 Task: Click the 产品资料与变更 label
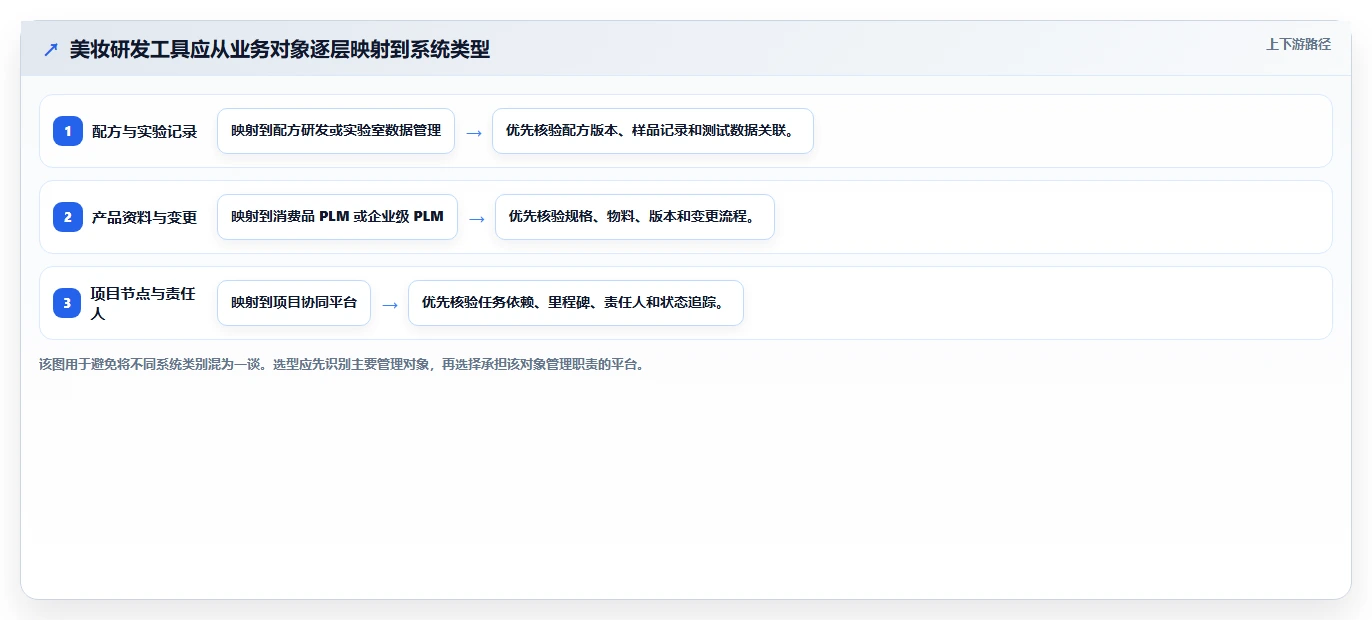[x=145, y=217]
